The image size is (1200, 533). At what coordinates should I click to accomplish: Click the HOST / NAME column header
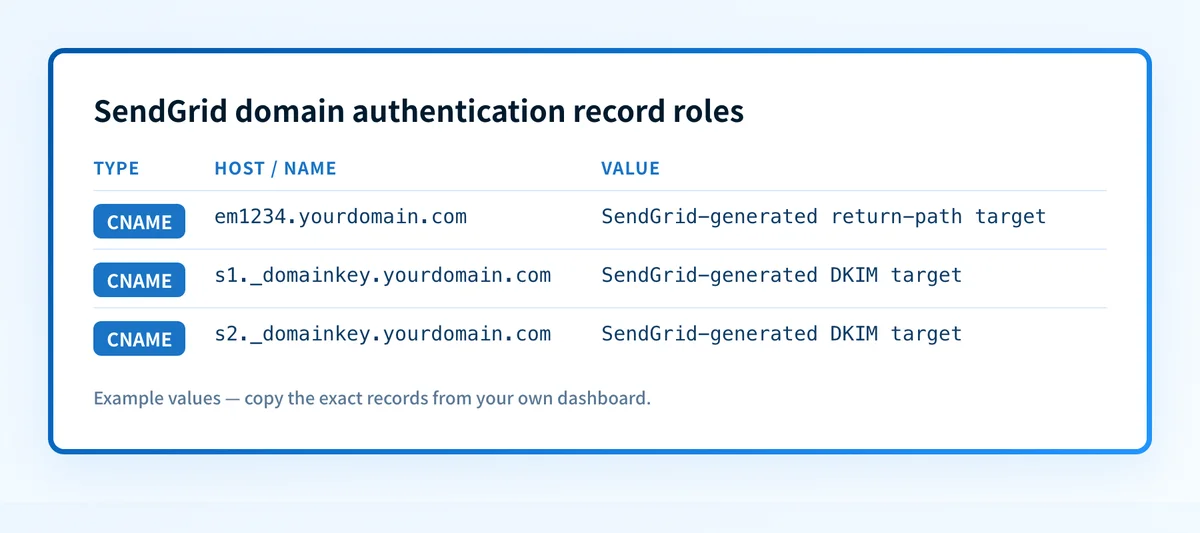pyautogui.click(x=275, y=168)
